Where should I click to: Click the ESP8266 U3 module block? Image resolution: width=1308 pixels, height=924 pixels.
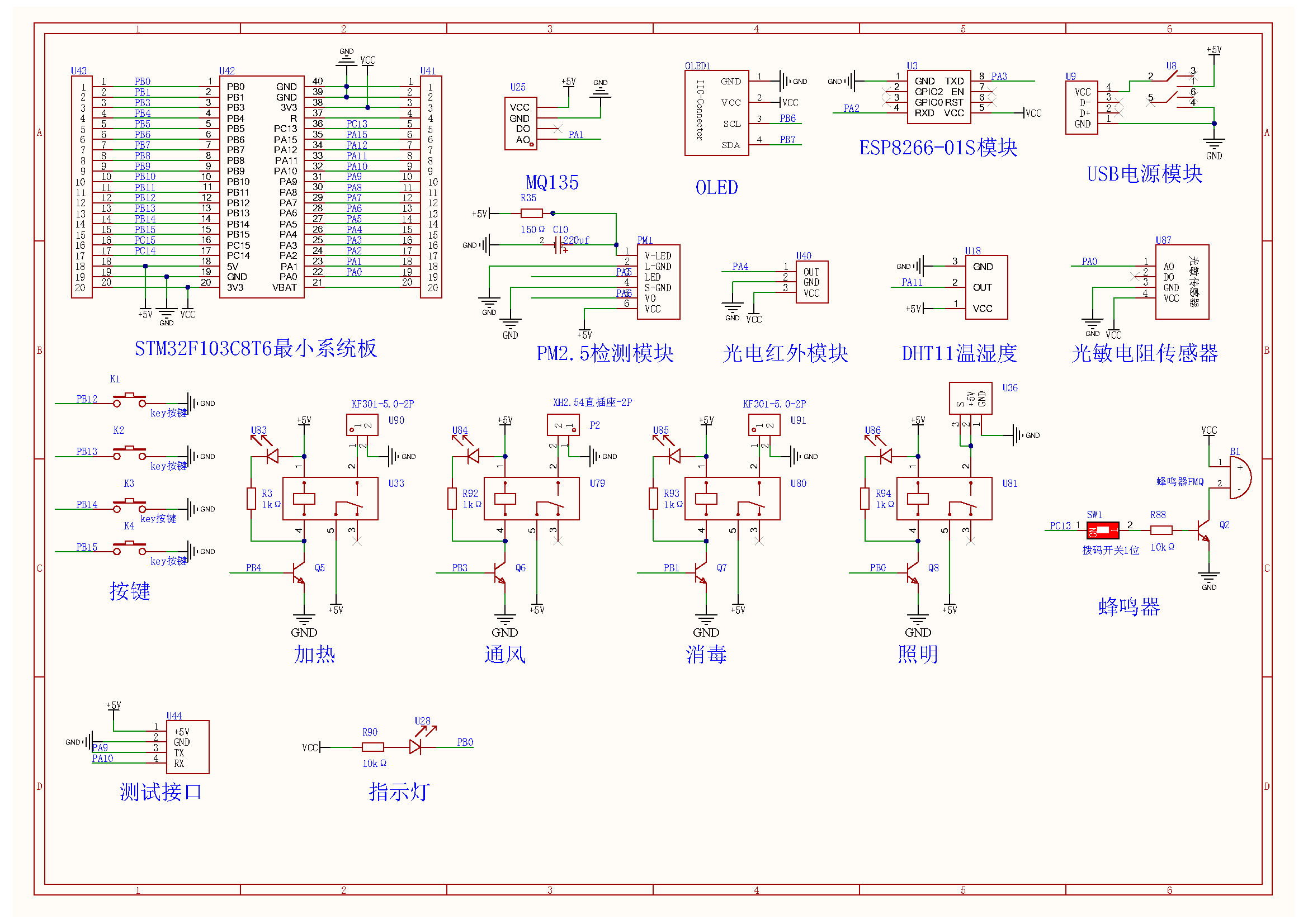click(x=939, y=97)
